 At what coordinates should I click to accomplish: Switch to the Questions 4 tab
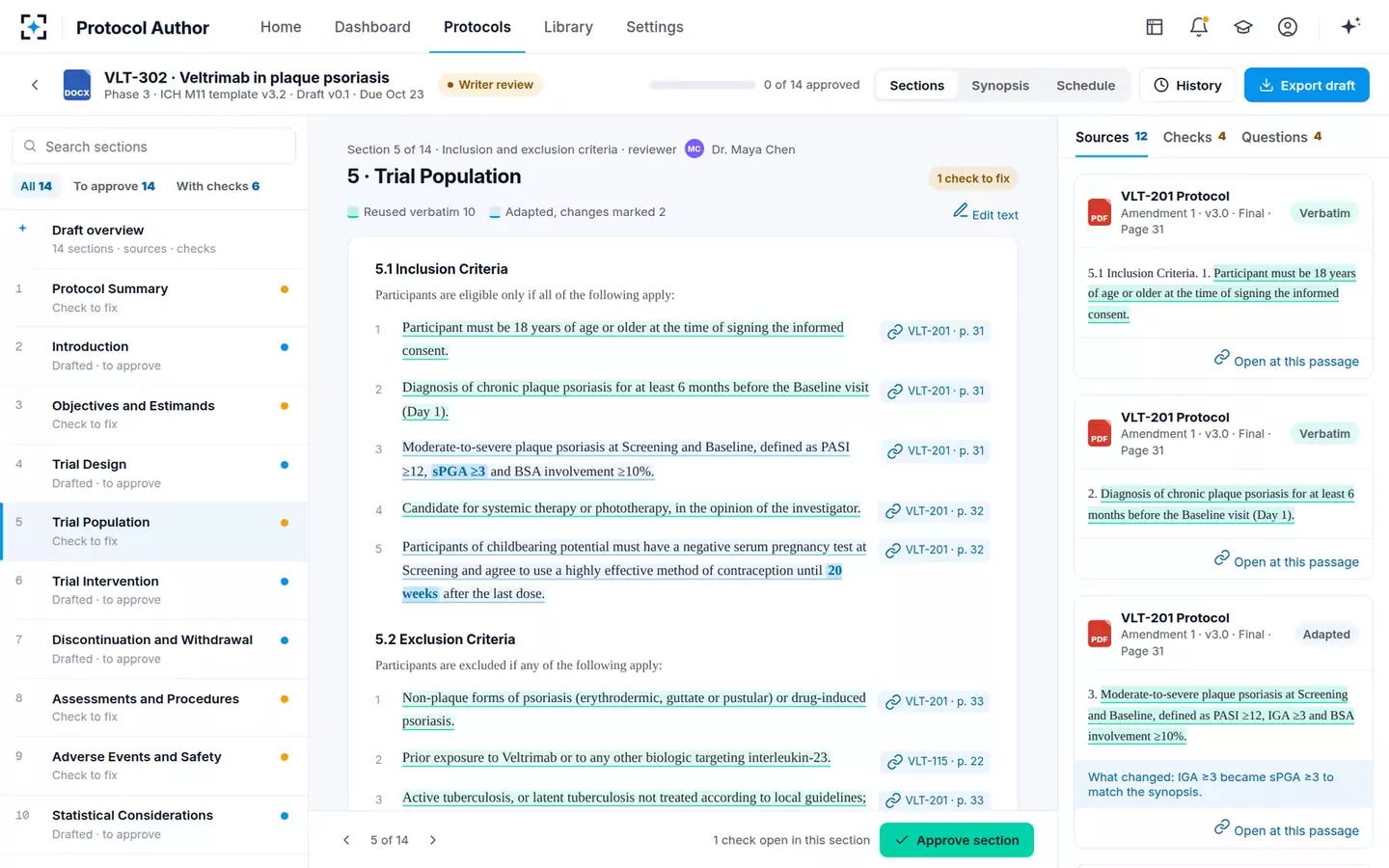(1281, 137)
